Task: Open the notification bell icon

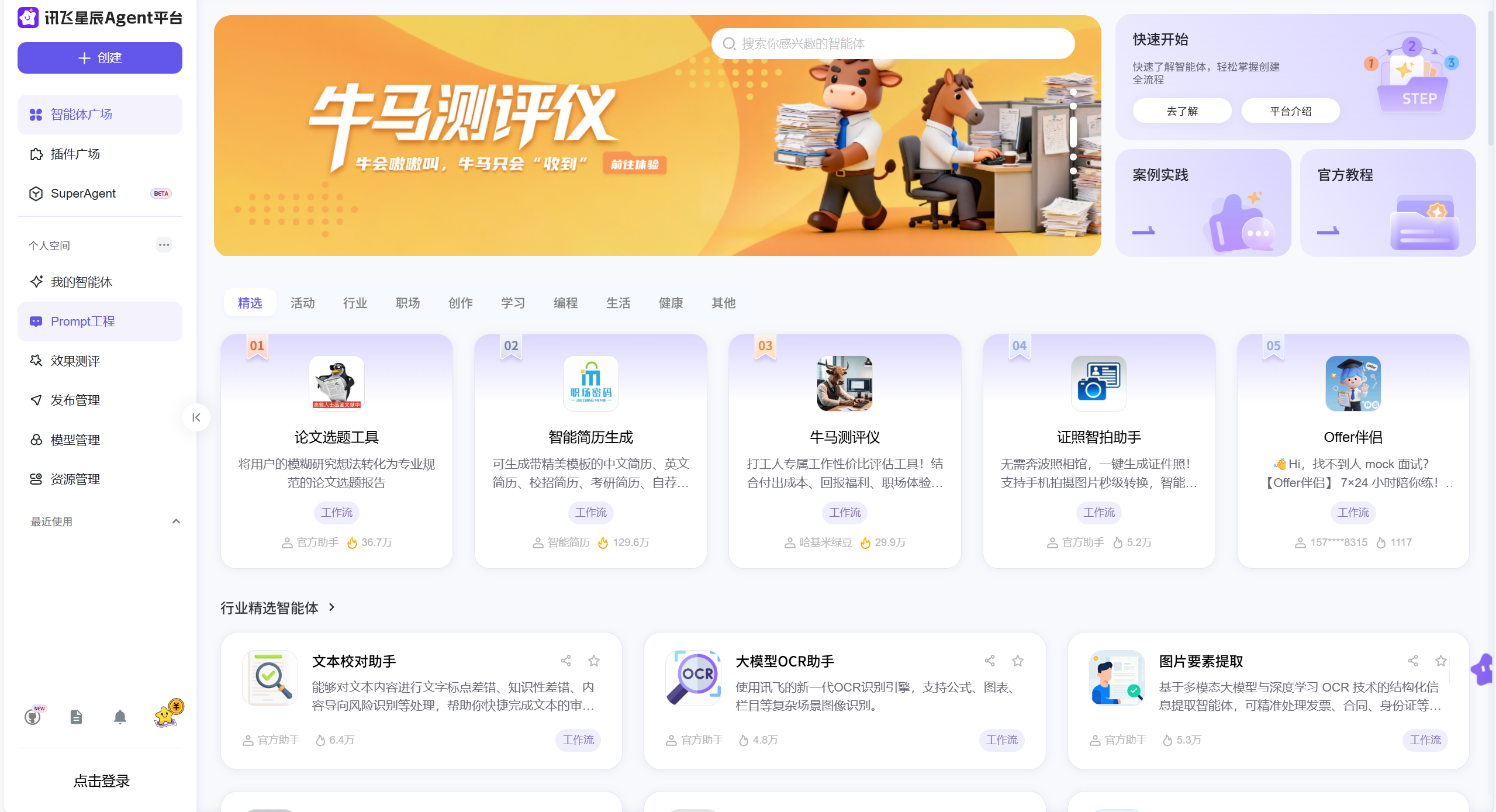Action: point(120,716)
